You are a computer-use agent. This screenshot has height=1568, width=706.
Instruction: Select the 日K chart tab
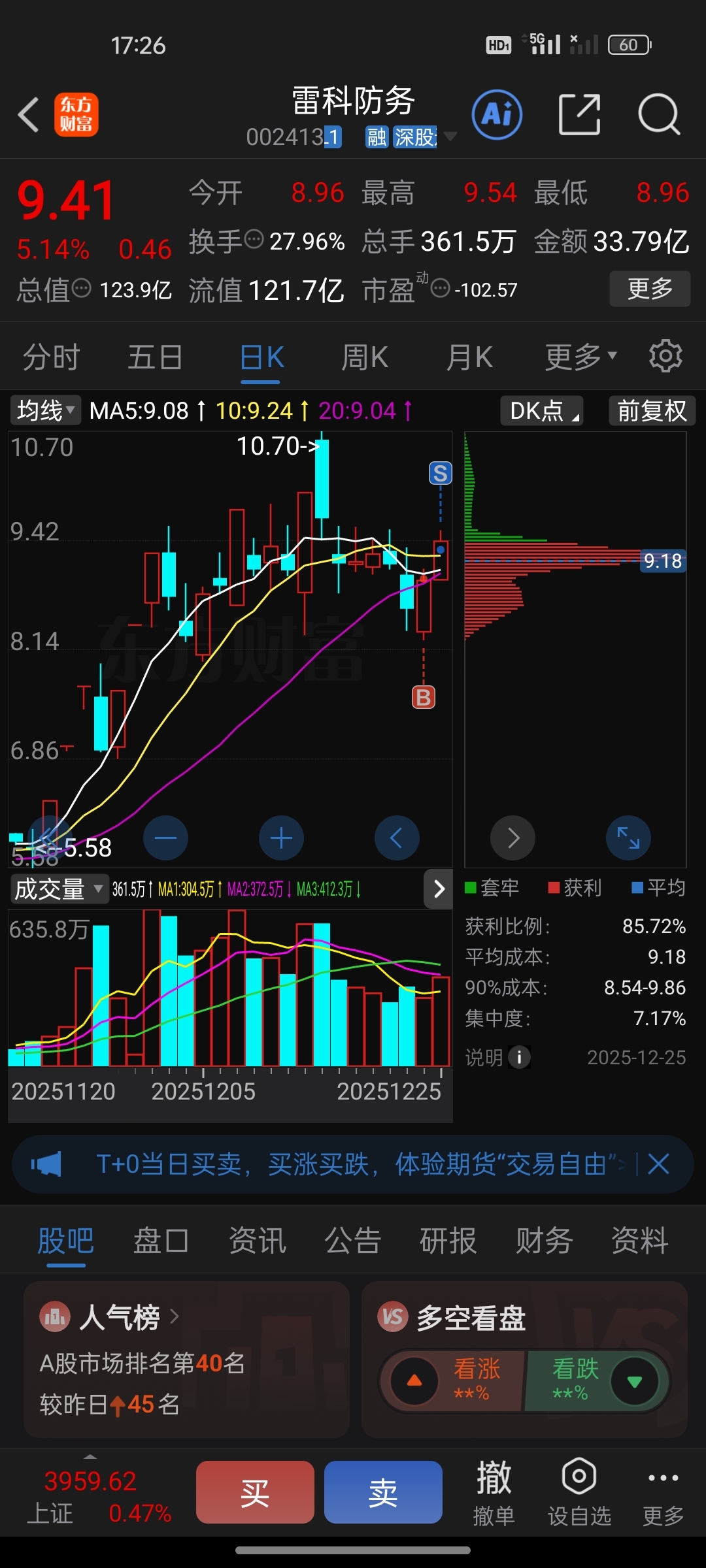[x=261, y=357]
